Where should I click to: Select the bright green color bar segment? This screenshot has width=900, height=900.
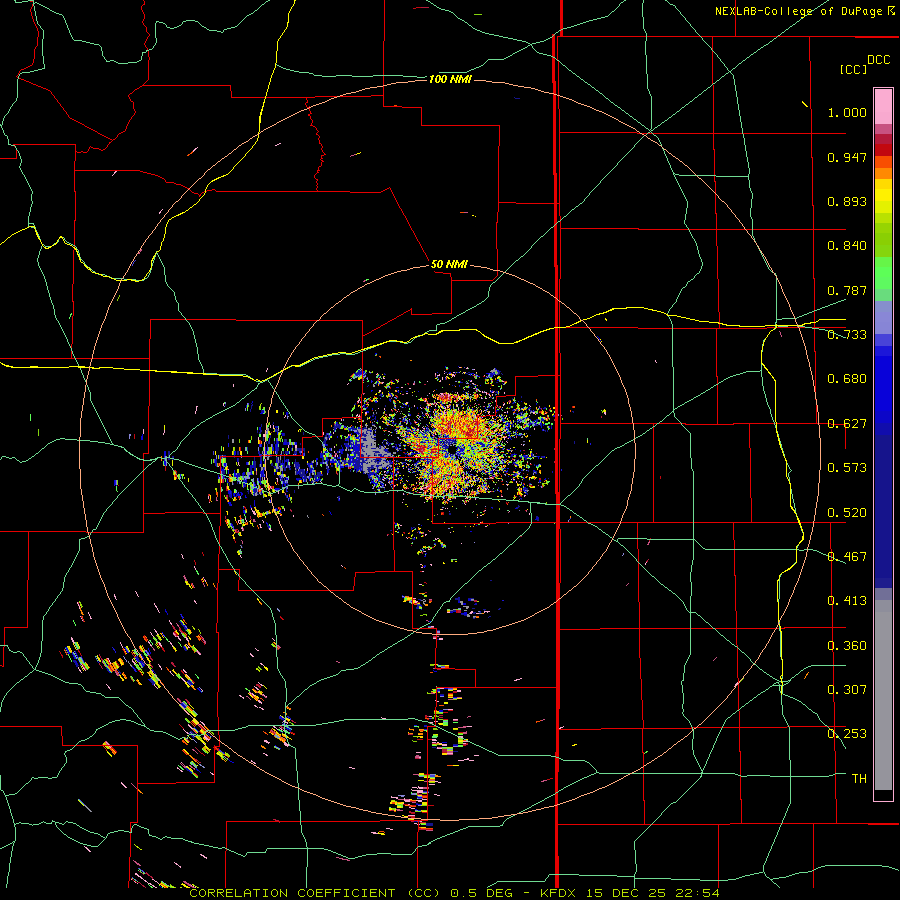[883, 272]
